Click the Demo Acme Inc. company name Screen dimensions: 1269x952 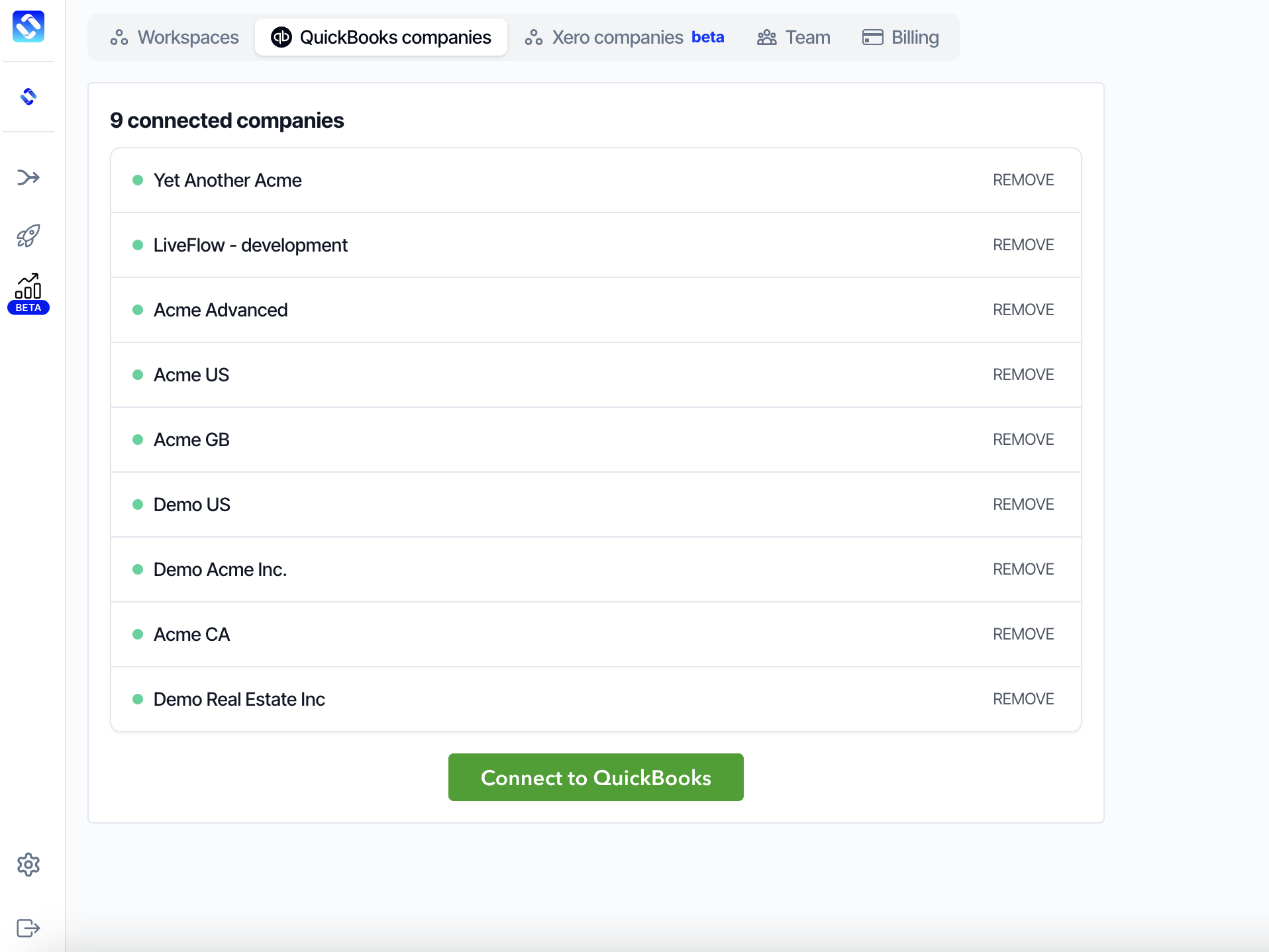pyautogui.click(x=220, y=569)
